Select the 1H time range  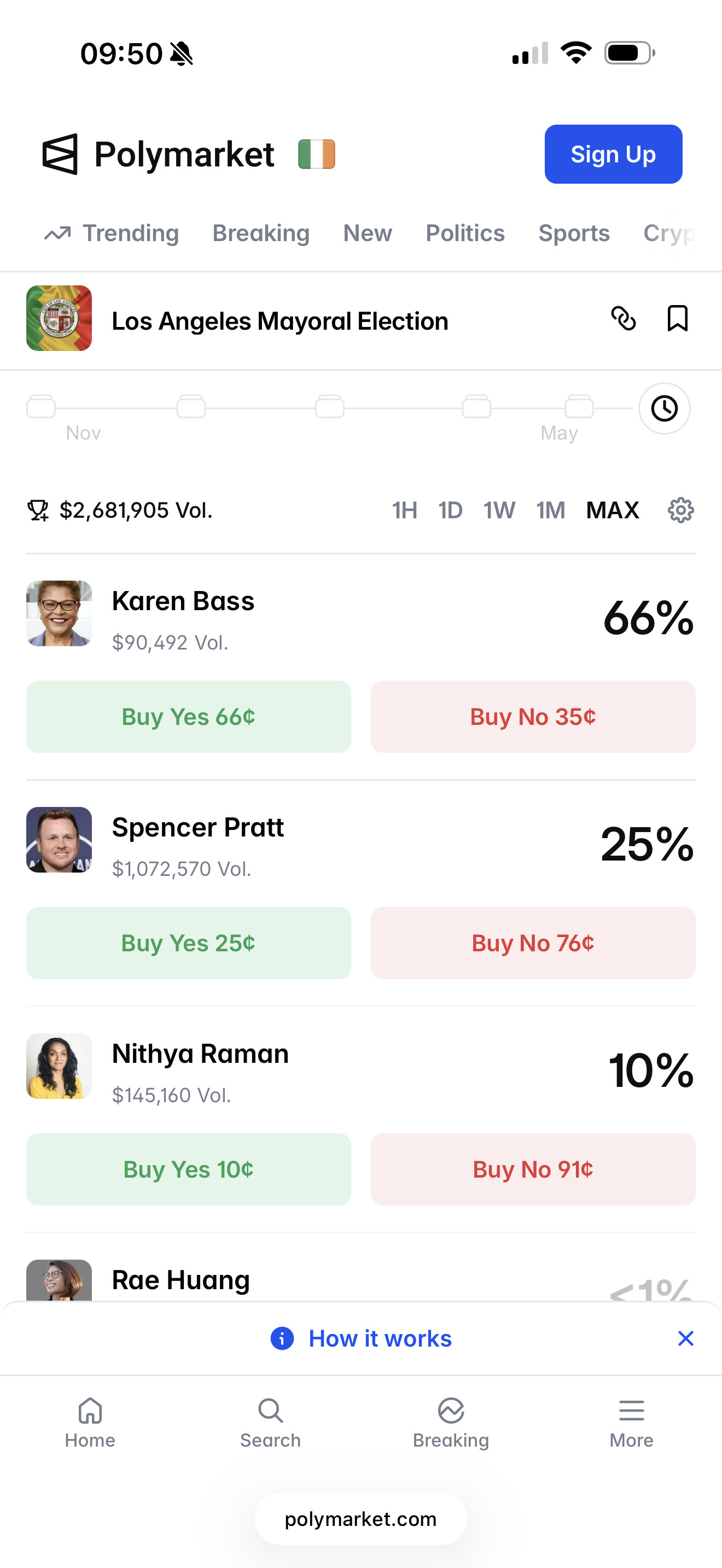click(x=405, y=510)
